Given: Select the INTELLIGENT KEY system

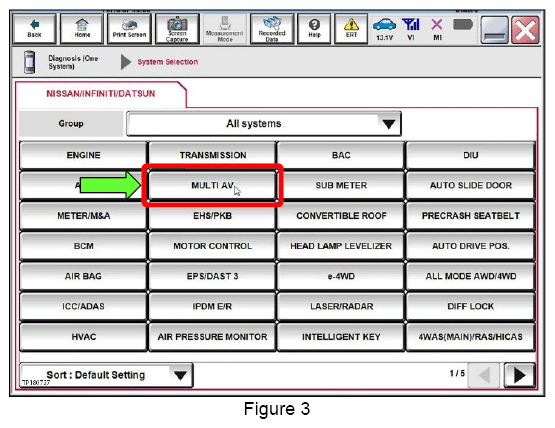Looking at the screenshot, I should [341, 337].
